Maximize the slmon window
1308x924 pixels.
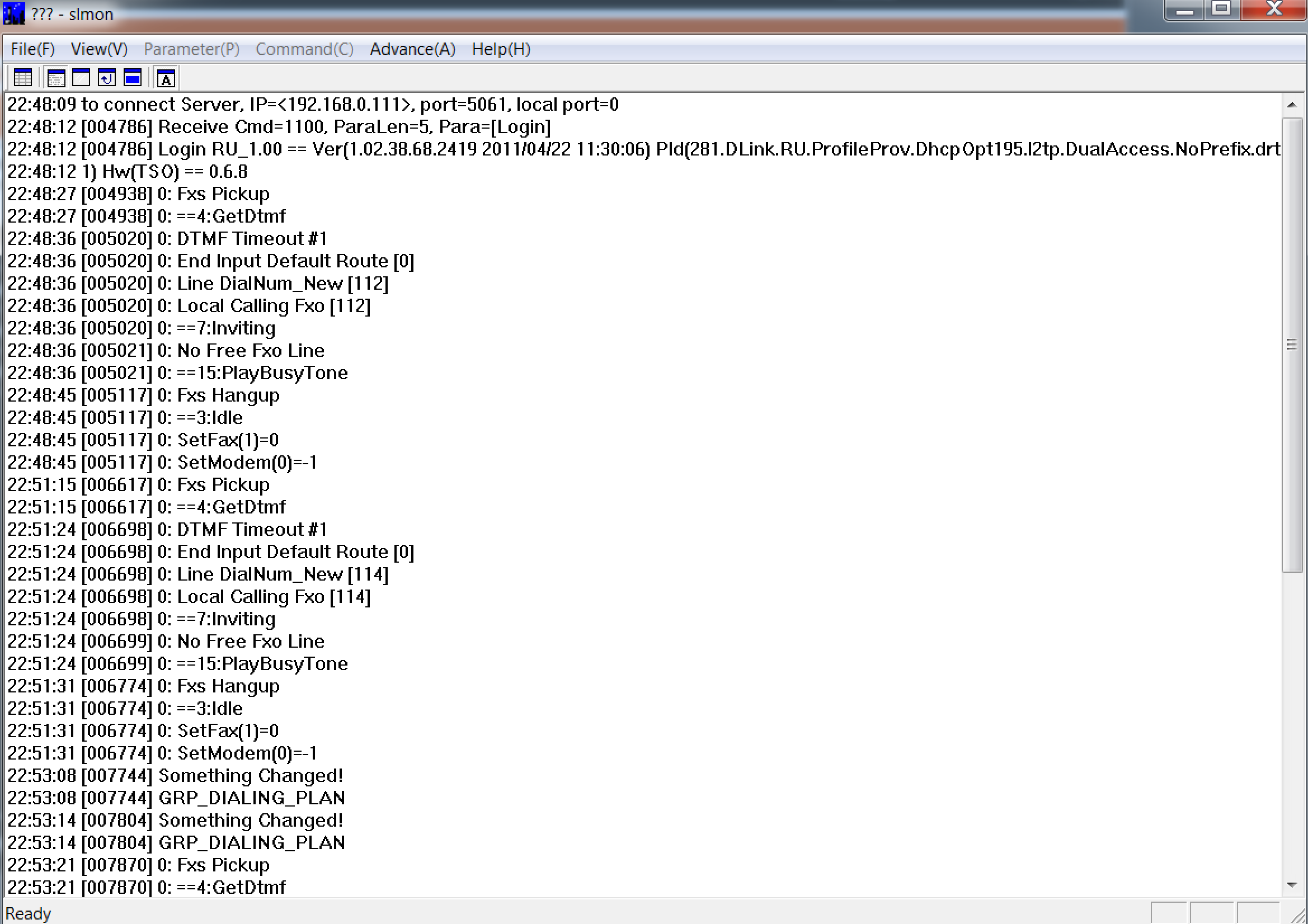click(x=1221, y=10)
